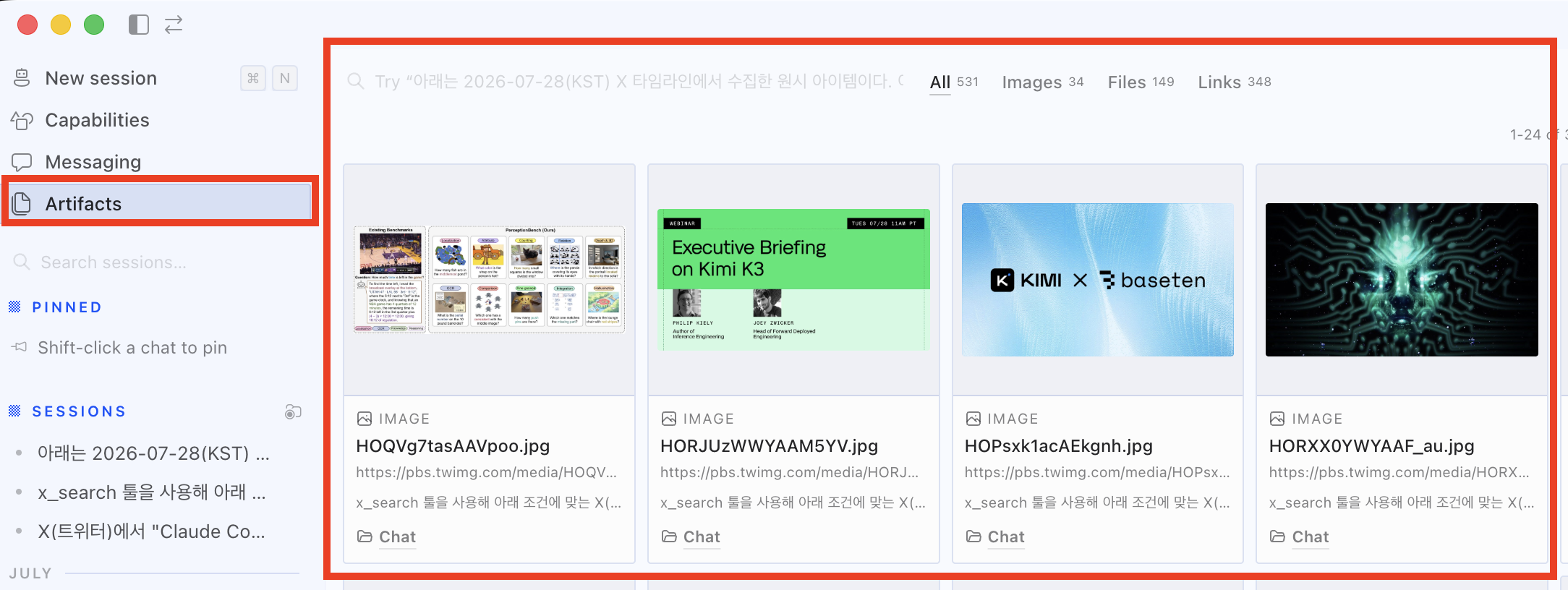Click the "Shift-click a chat to pin" hint
1568x590 pixels.
(x=132, y=348)
